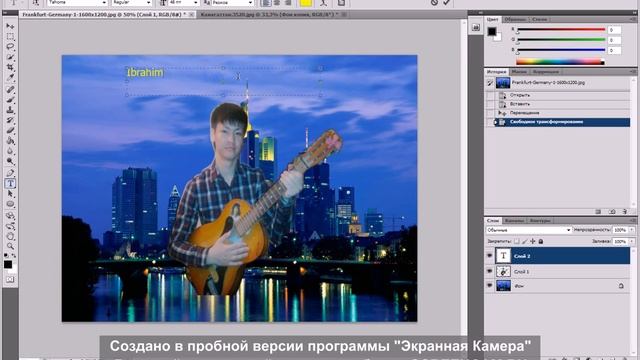Select the Pen tool
The image size is (640, 360).
[10, 173]
